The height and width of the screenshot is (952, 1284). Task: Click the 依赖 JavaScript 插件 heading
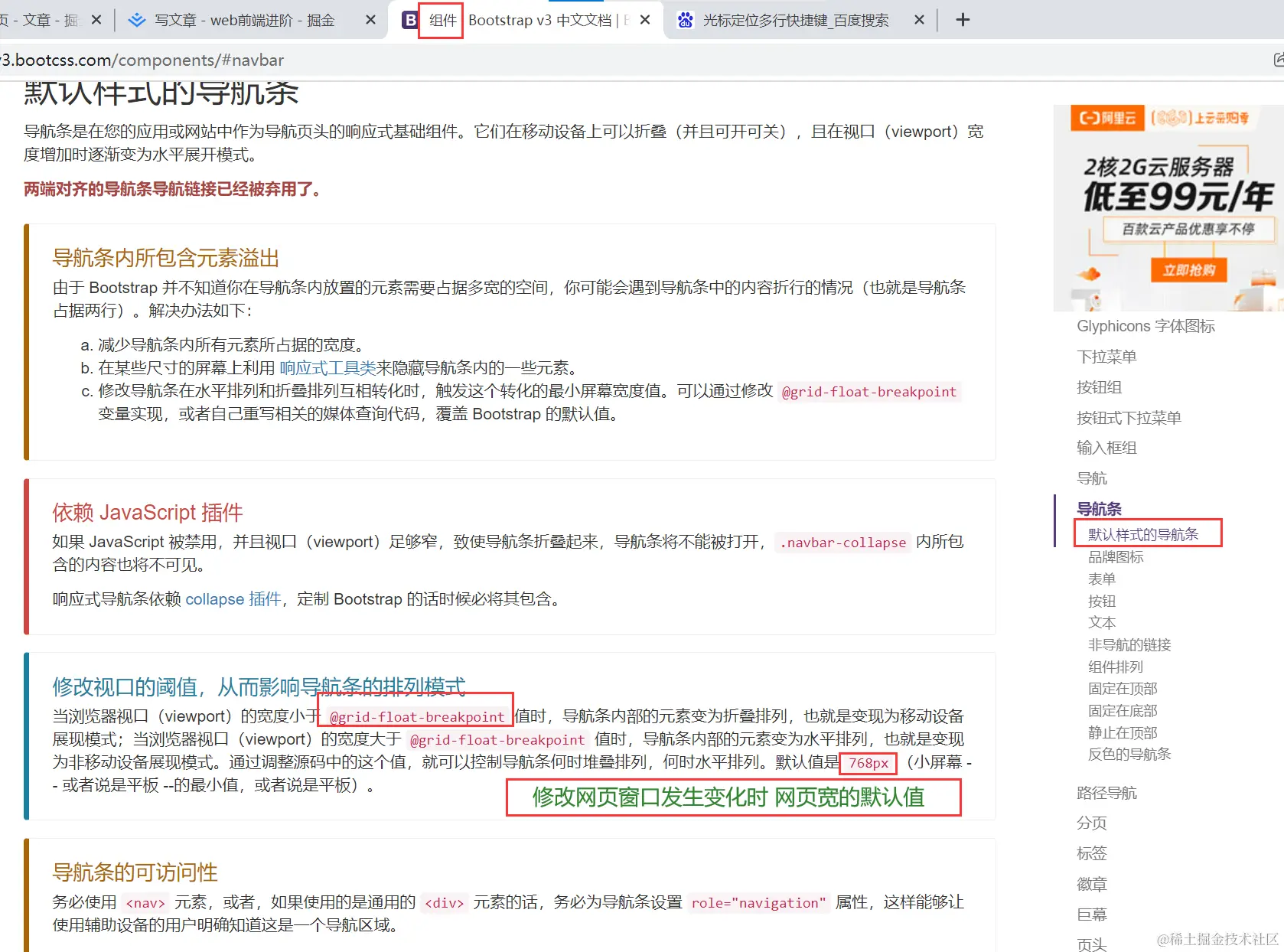(x=148, y=512)
